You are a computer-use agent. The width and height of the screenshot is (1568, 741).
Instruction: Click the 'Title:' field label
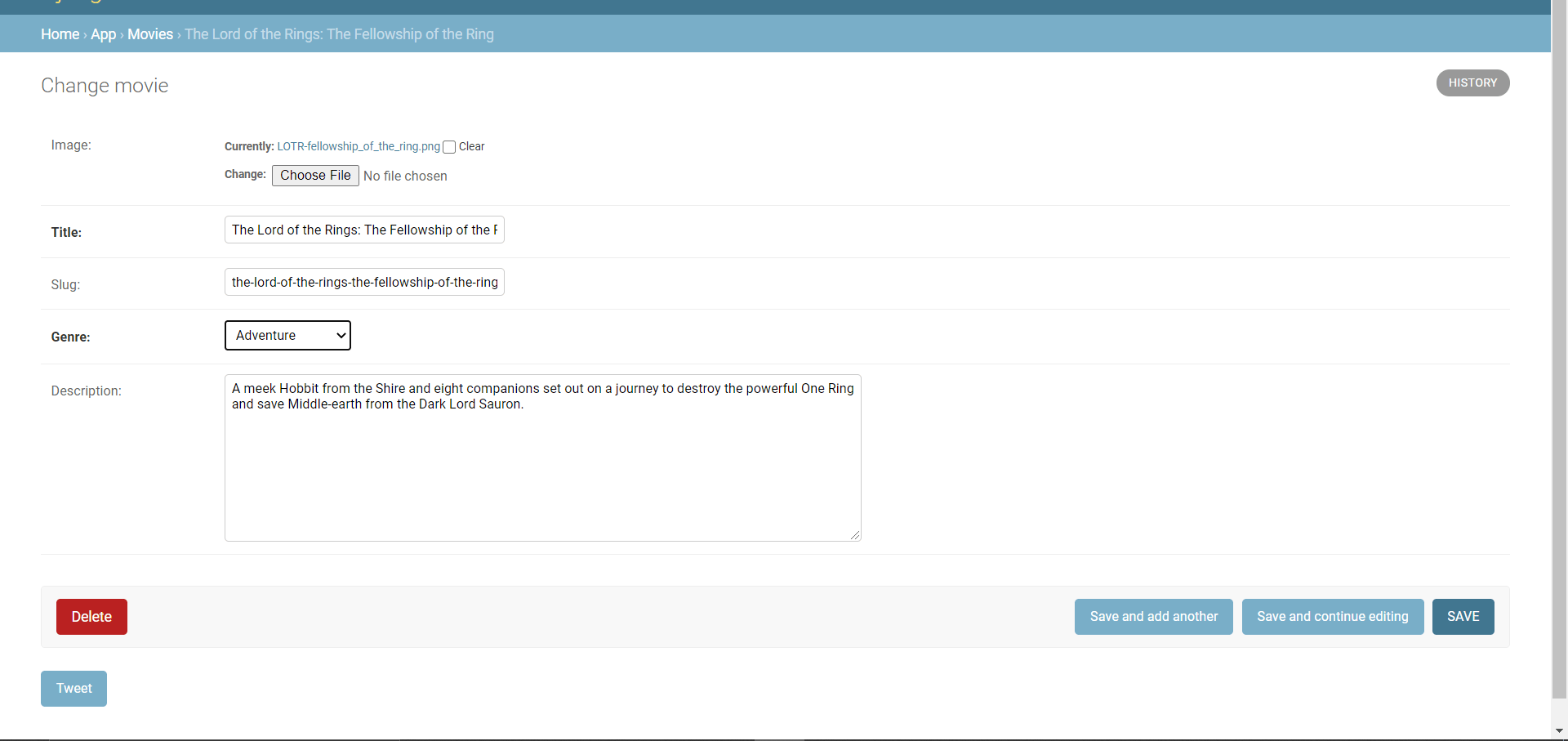tap(66, 233)
